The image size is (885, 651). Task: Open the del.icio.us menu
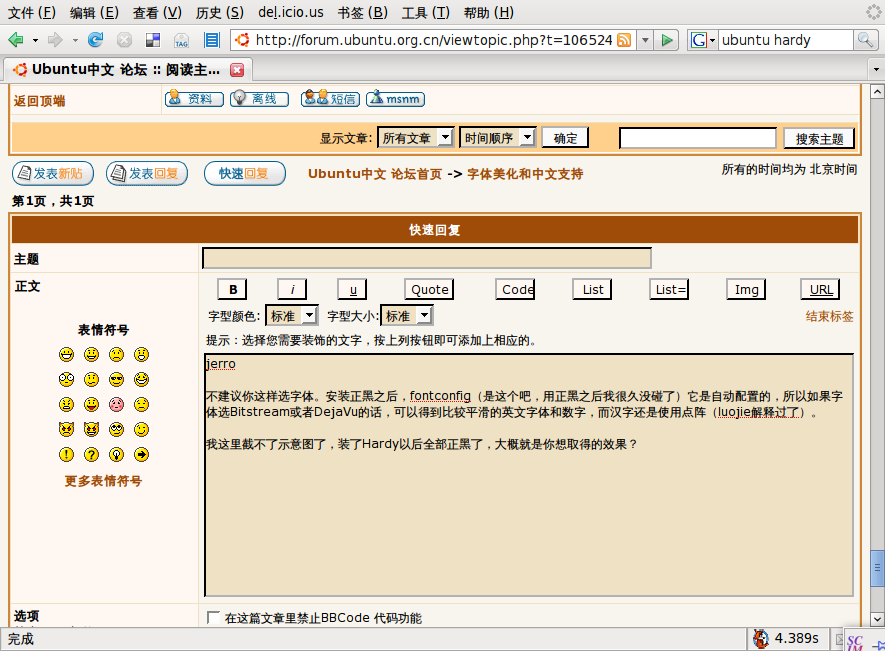click(291, 12)
